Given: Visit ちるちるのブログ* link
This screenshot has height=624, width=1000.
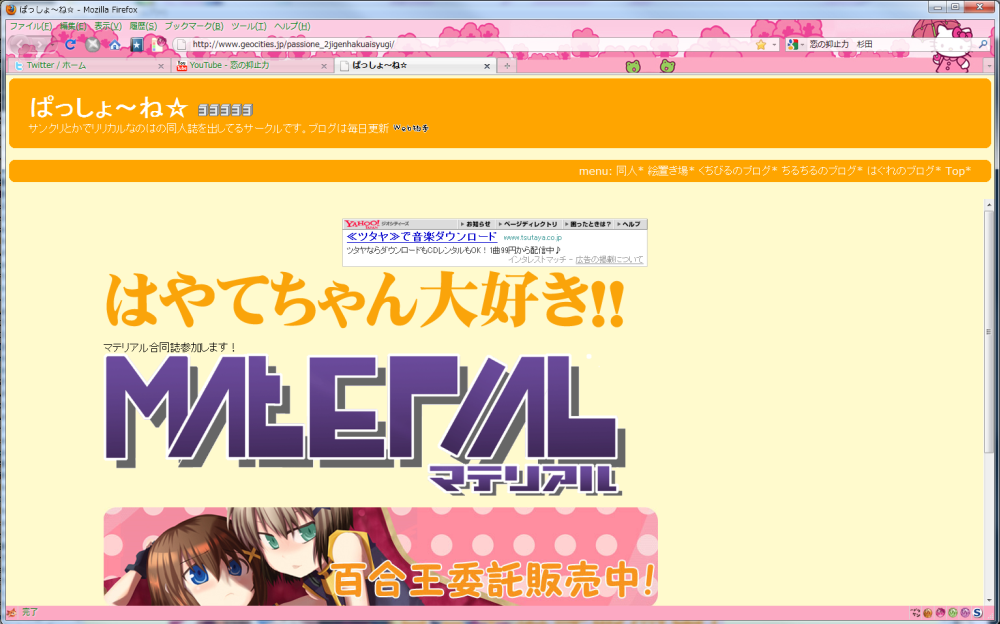Looking at the screenshot, I should (x=822, y=171).
